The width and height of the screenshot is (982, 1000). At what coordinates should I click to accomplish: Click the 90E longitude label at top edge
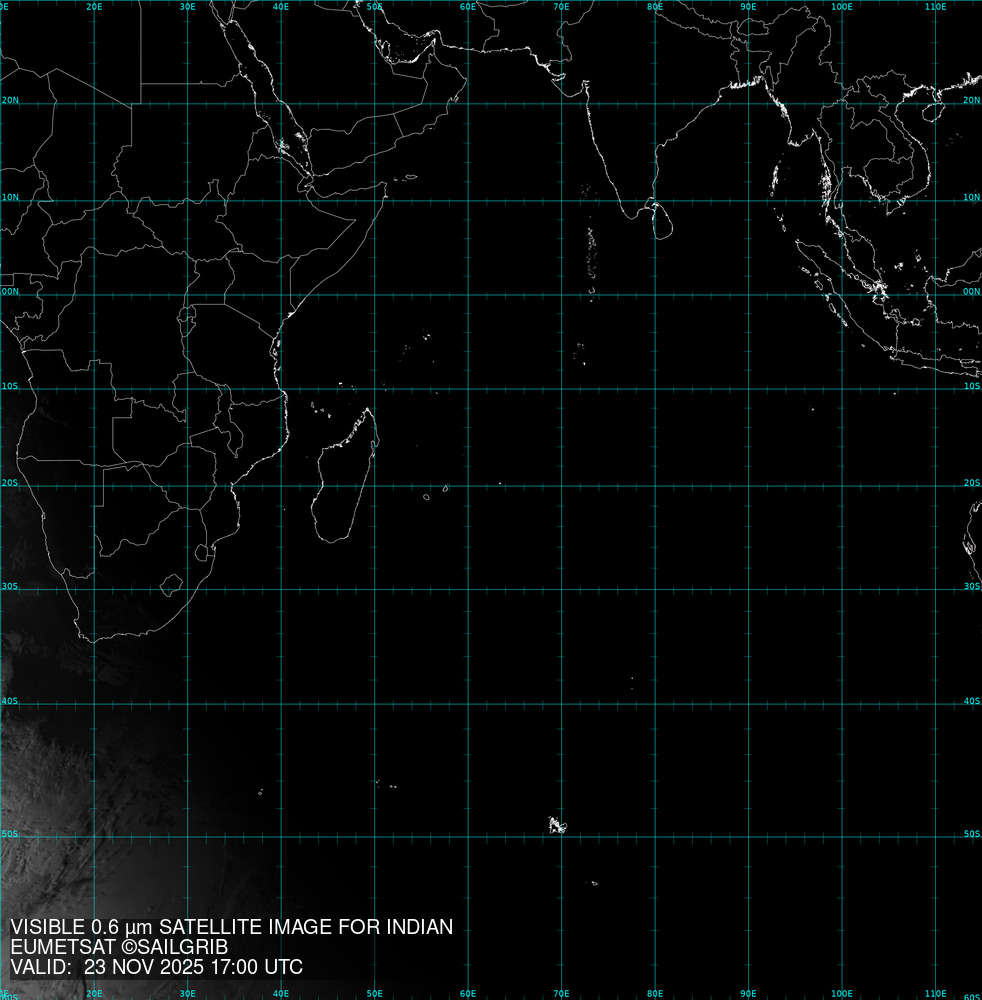point(748,7)
